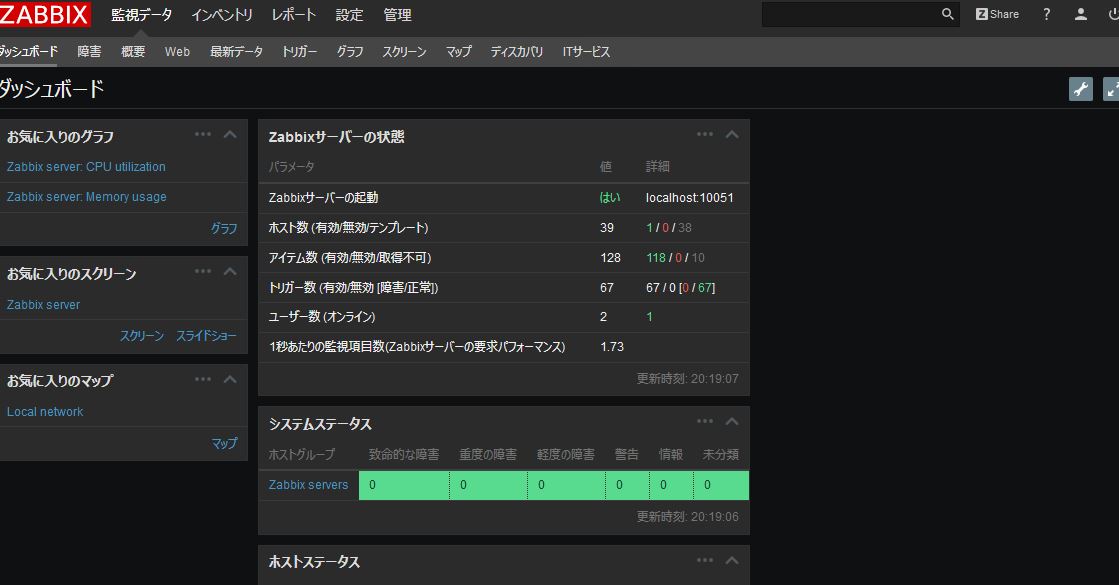Open the お気に入りのスクリーン widget options menu
Screen dimensions: 1119x585
(x=203, y=270)
